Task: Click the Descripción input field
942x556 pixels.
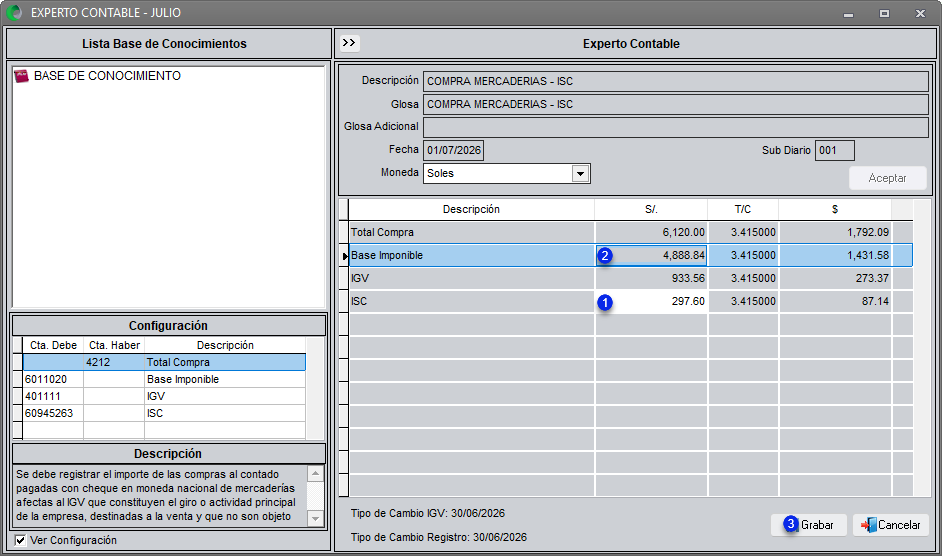Action: coord(676,81)
